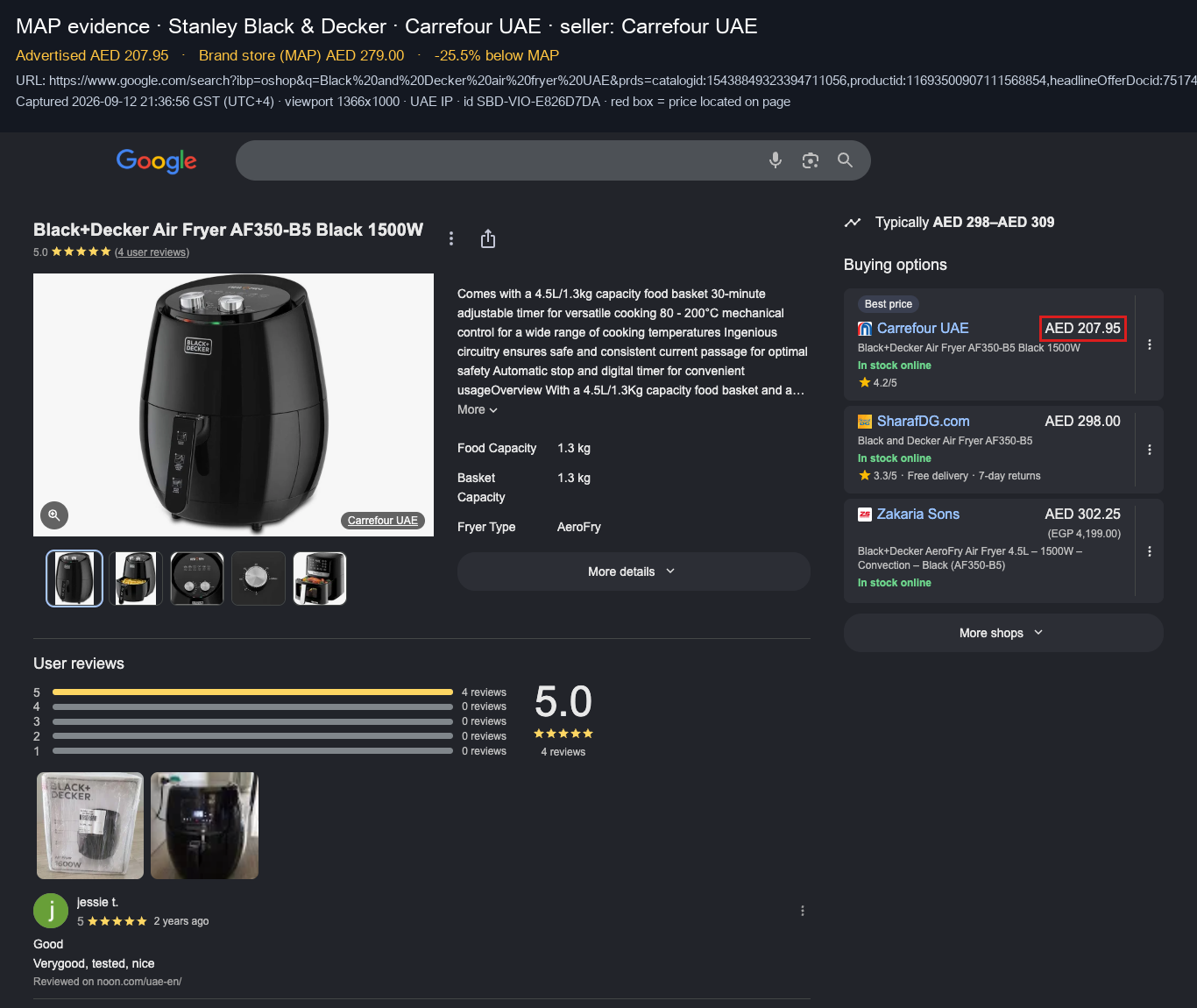The width and height of the screenshot is (1197, 1008).
Task: Expand More details specifications
Action: pos(634,571)
